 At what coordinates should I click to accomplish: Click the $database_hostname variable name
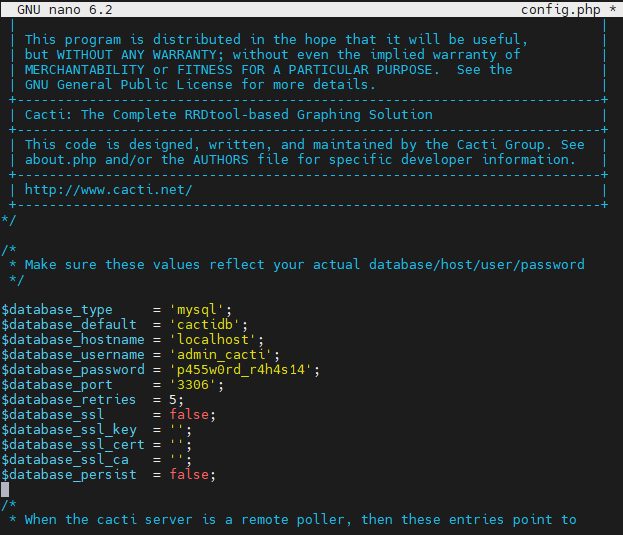[73, 340]
